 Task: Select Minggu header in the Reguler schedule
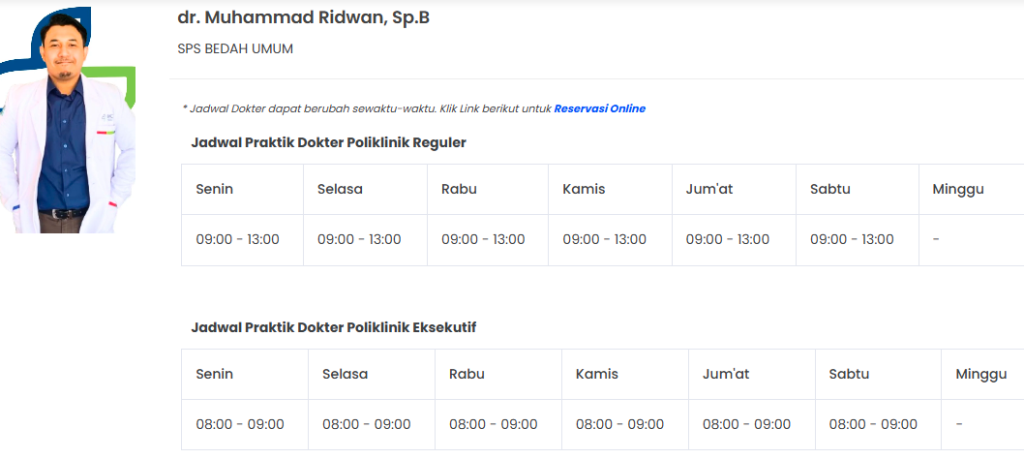click(958, 189)
